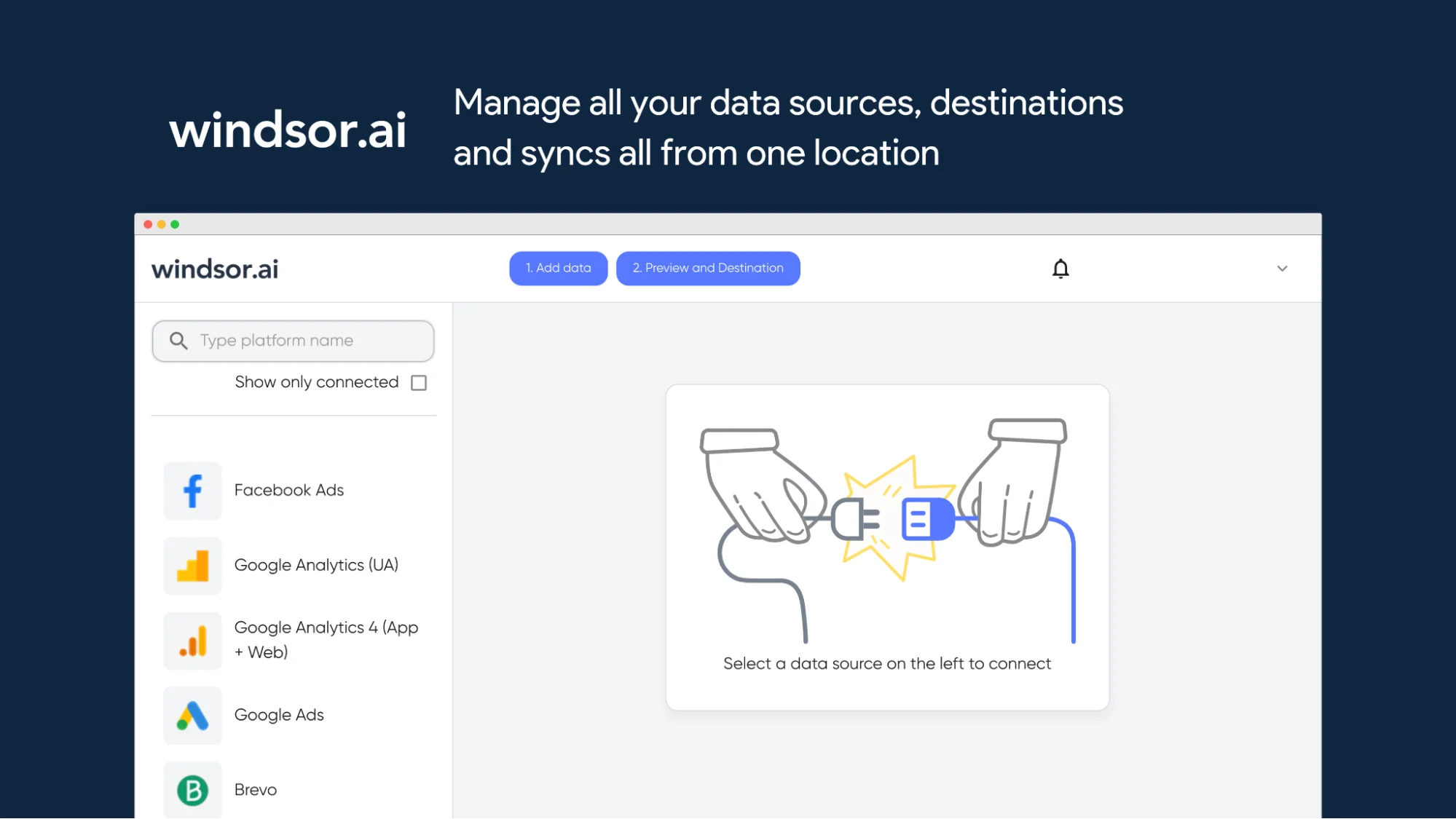Click the Type platform name search field
Image resolution: width=1456 pixels, height=819 pixels.
293,340
